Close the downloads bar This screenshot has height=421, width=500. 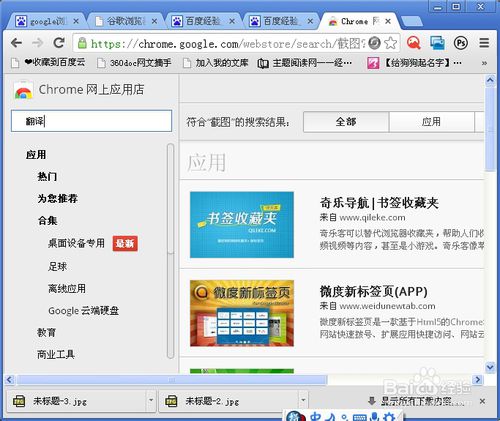coord(482,401)
